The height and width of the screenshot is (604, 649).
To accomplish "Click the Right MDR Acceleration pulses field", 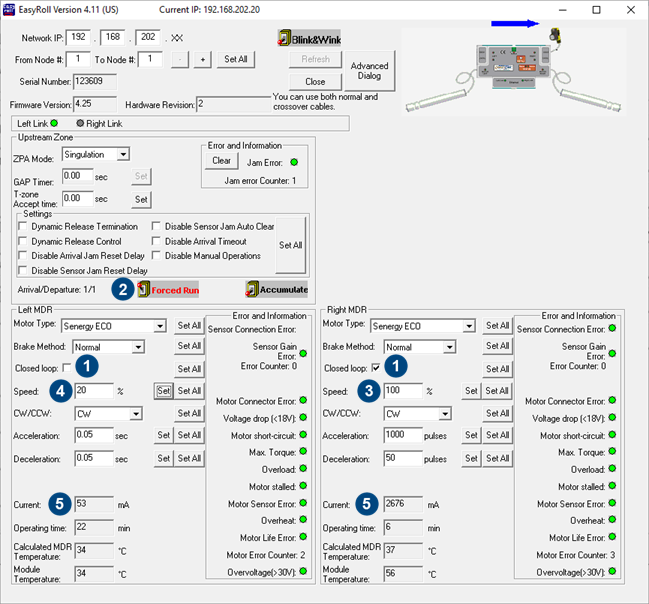I will click(403, 435).
